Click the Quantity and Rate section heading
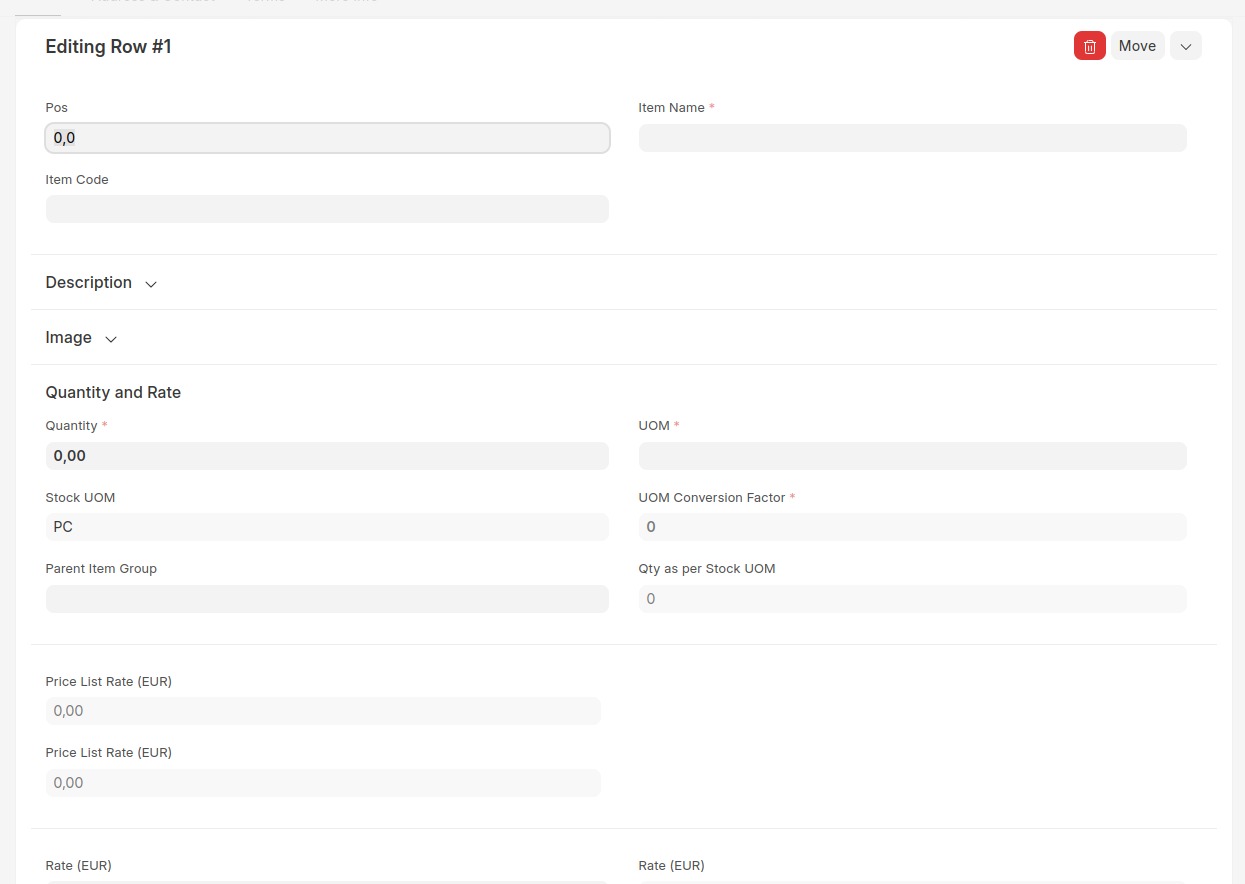This screenshot has width=1245, height=884. pos(113,392)
